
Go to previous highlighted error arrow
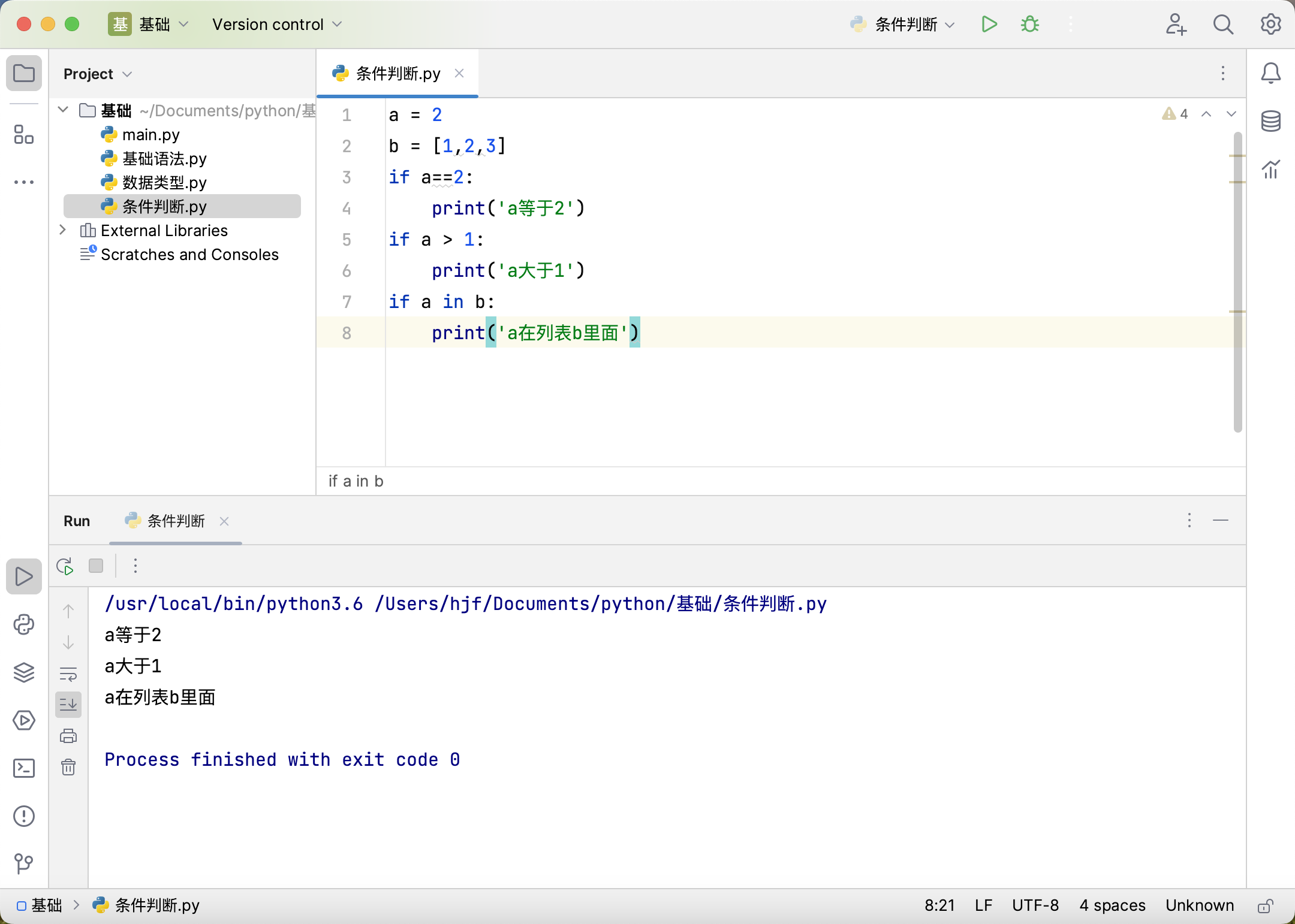click(1206, 114)
